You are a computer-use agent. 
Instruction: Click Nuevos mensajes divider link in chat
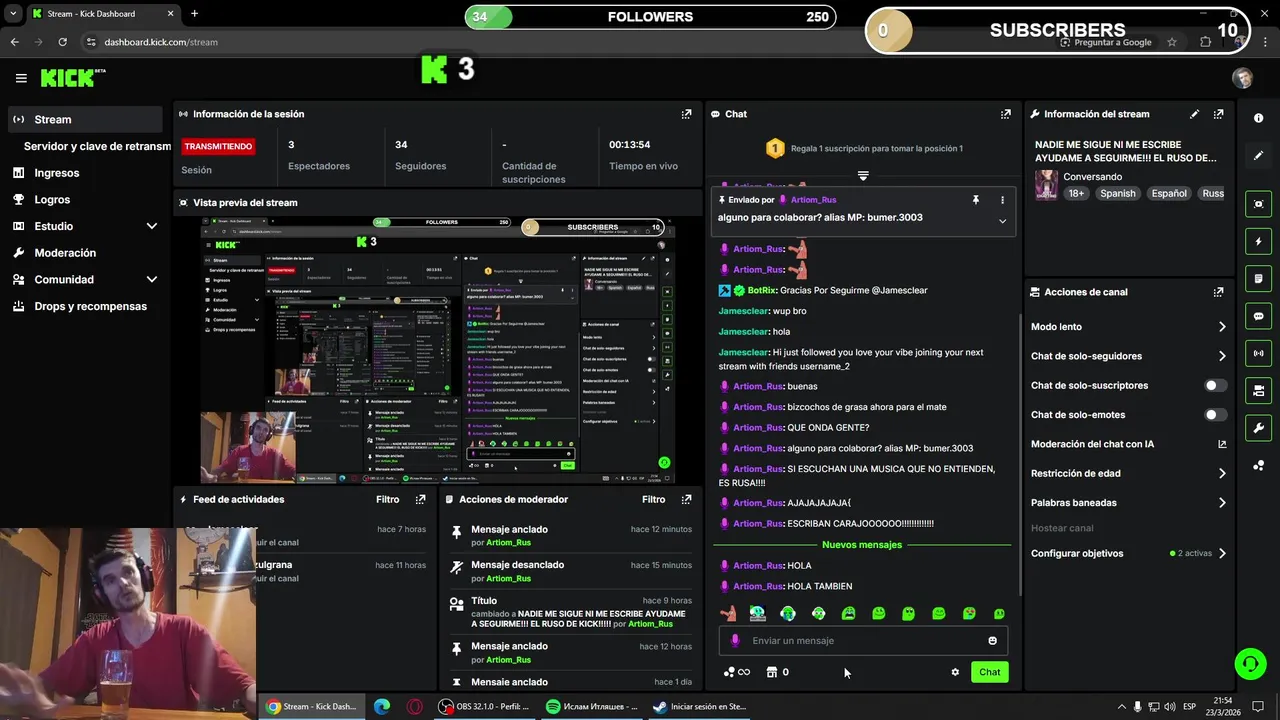(862, 545)
